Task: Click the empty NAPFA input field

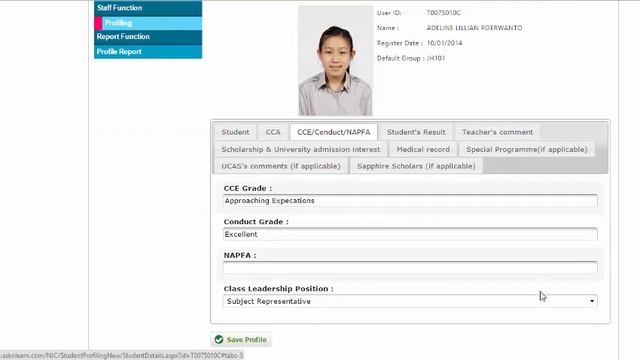Action: pos(410,268)
